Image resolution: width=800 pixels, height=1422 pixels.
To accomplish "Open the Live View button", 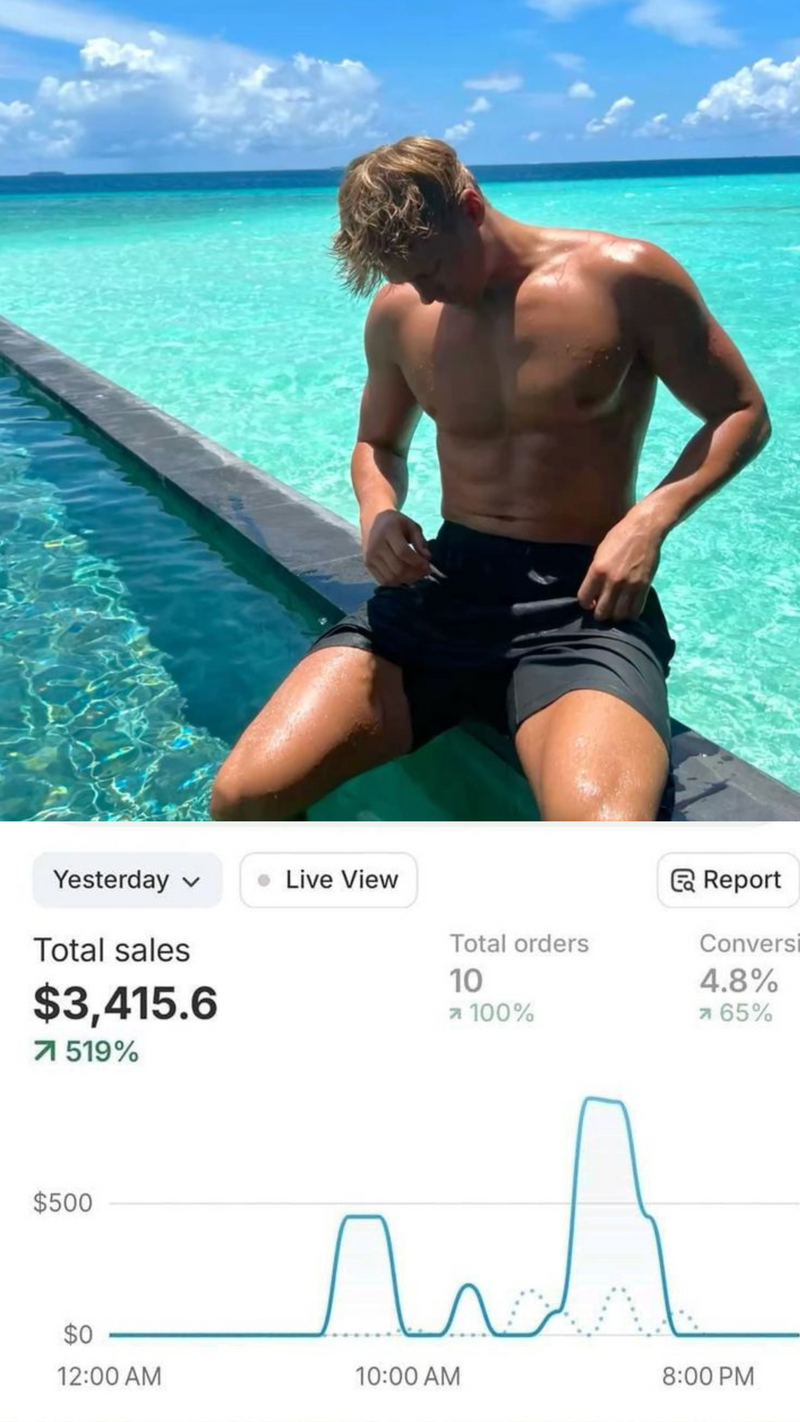I will coord(329,880).
